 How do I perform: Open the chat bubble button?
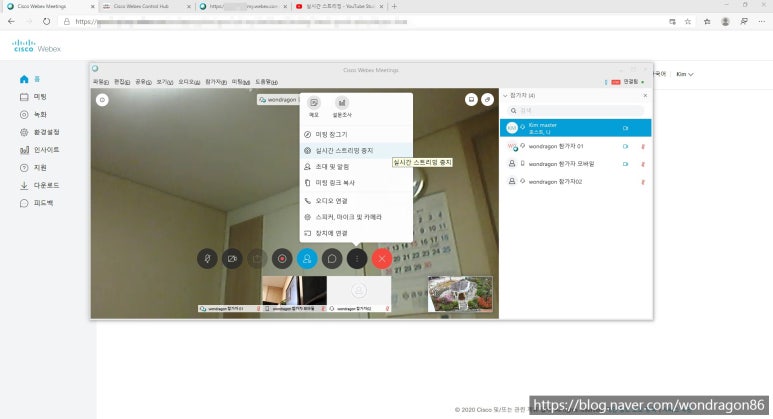(332, 259)
